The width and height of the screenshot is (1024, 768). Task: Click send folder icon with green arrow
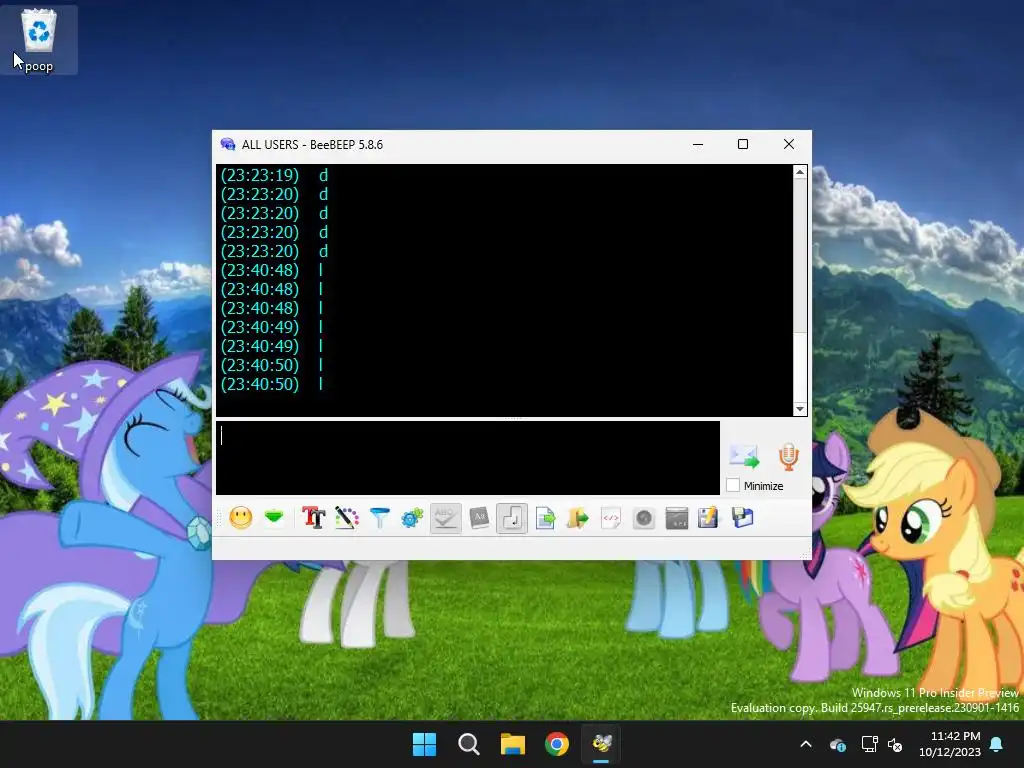[x=577, y=519]
